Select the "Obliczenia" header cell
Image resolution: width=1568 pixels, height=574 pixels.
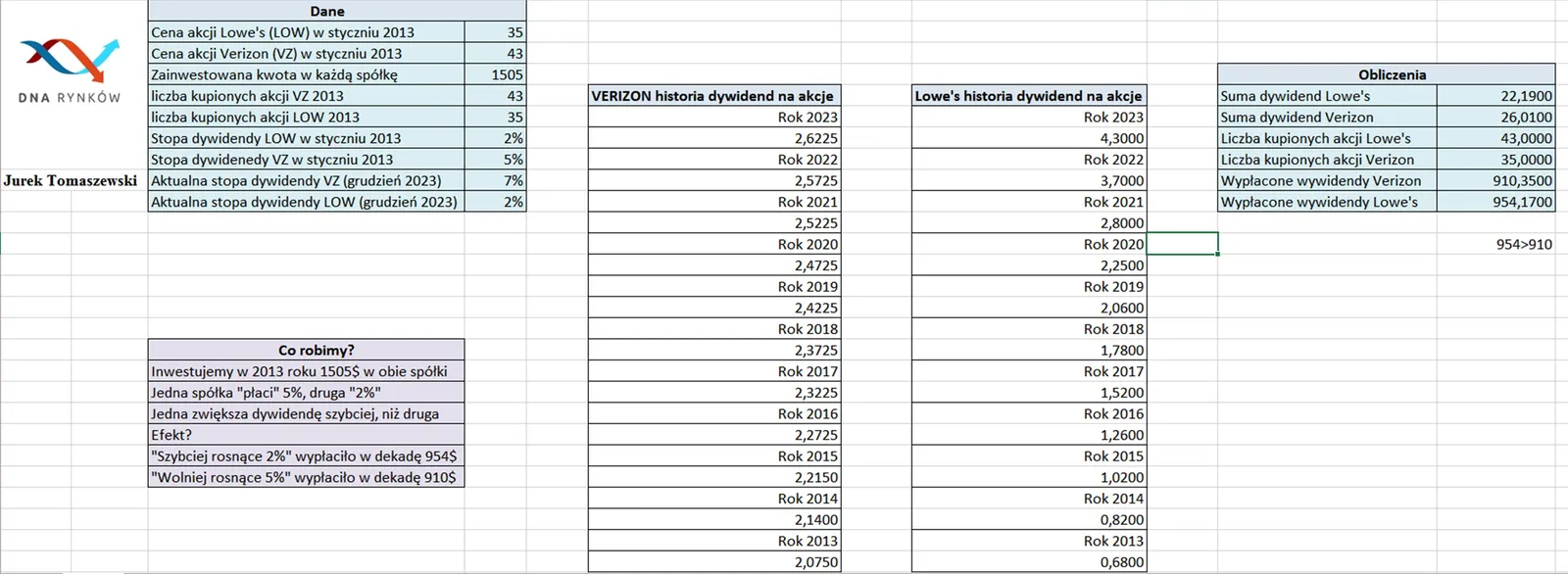tap(1387, 74)
